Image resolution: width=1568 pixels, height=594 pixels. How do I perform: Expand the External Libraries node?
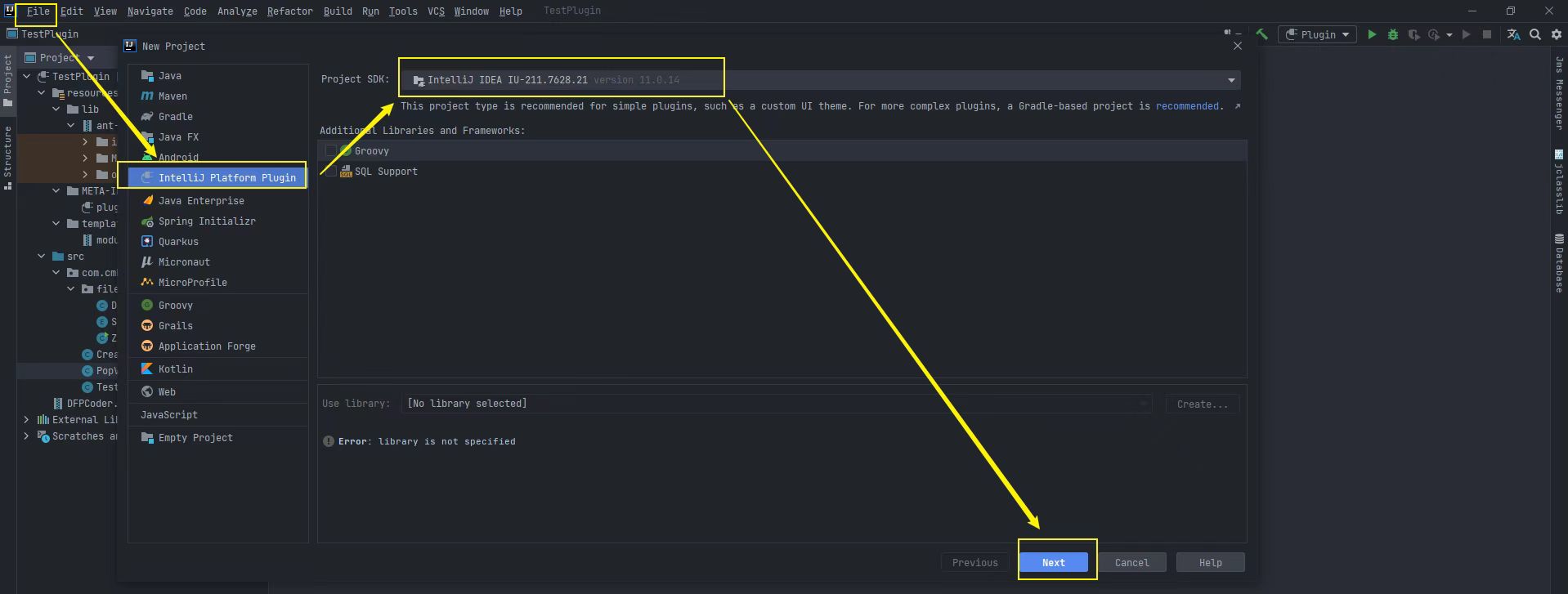[x=27, y=419]
